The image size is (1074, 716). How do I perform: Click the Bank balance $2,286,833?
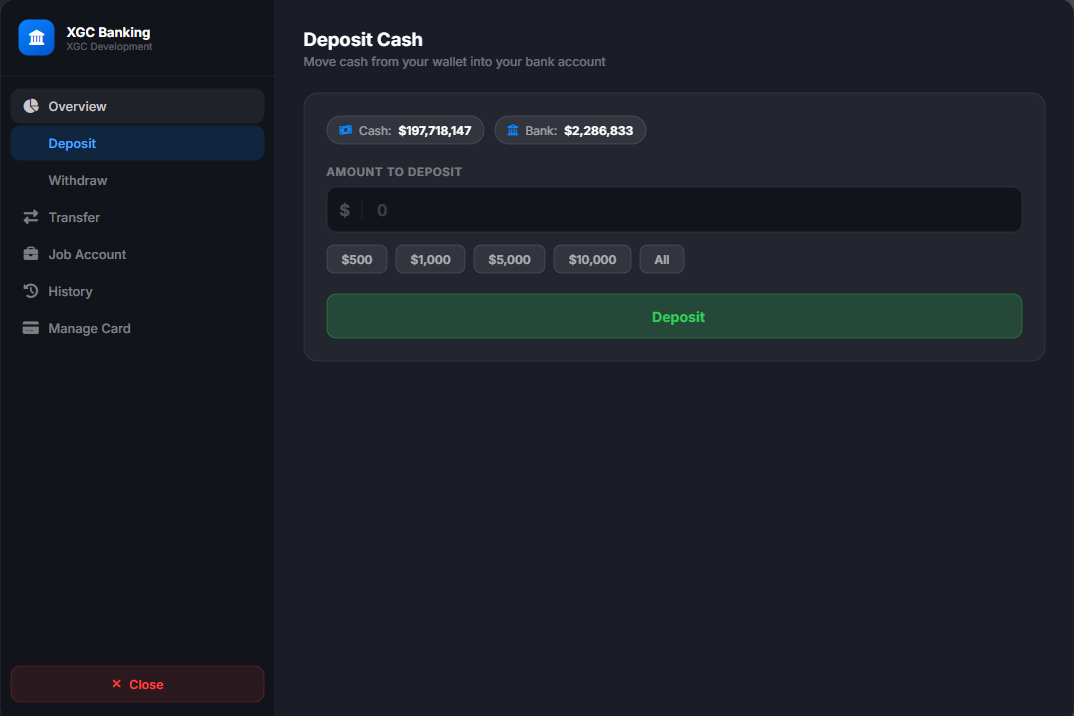pos(570,130)
